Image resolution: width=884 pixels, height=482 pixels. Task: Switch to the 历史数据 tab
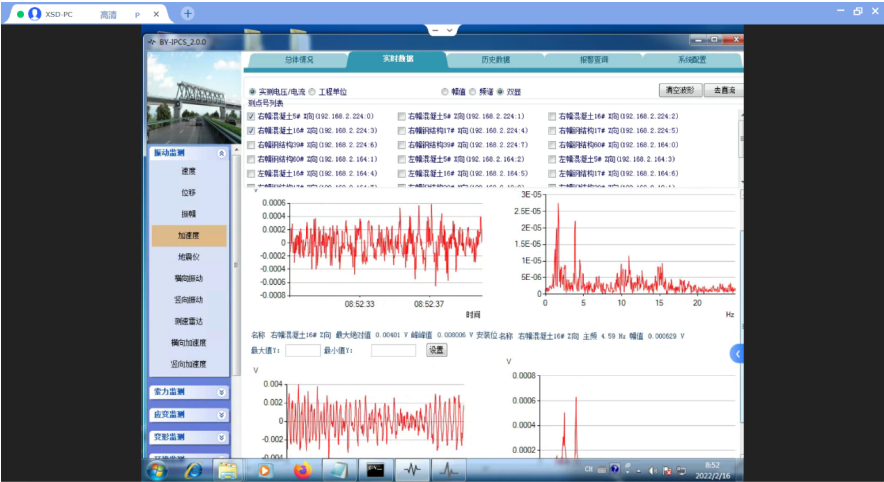(x=494, y=60)
